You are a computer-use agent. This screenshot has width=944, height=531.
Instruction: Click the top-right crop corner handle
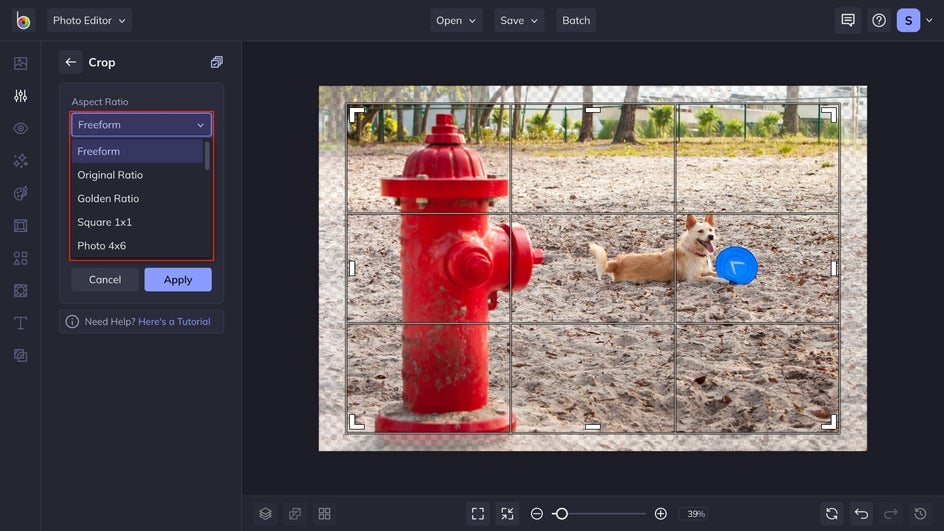click(829, 114)
